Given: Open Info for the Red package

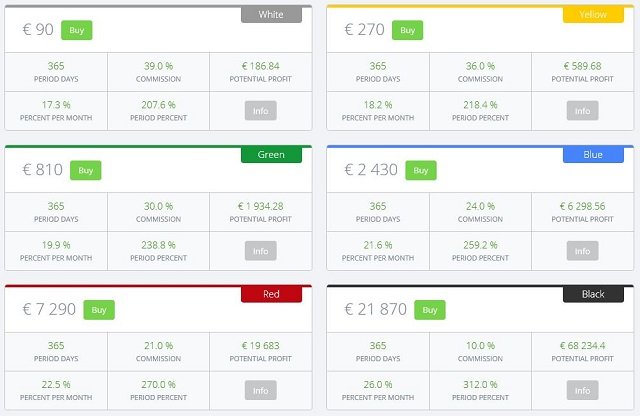Looking at the screenshot, I should pyautogui.click(x=261, y=390).
